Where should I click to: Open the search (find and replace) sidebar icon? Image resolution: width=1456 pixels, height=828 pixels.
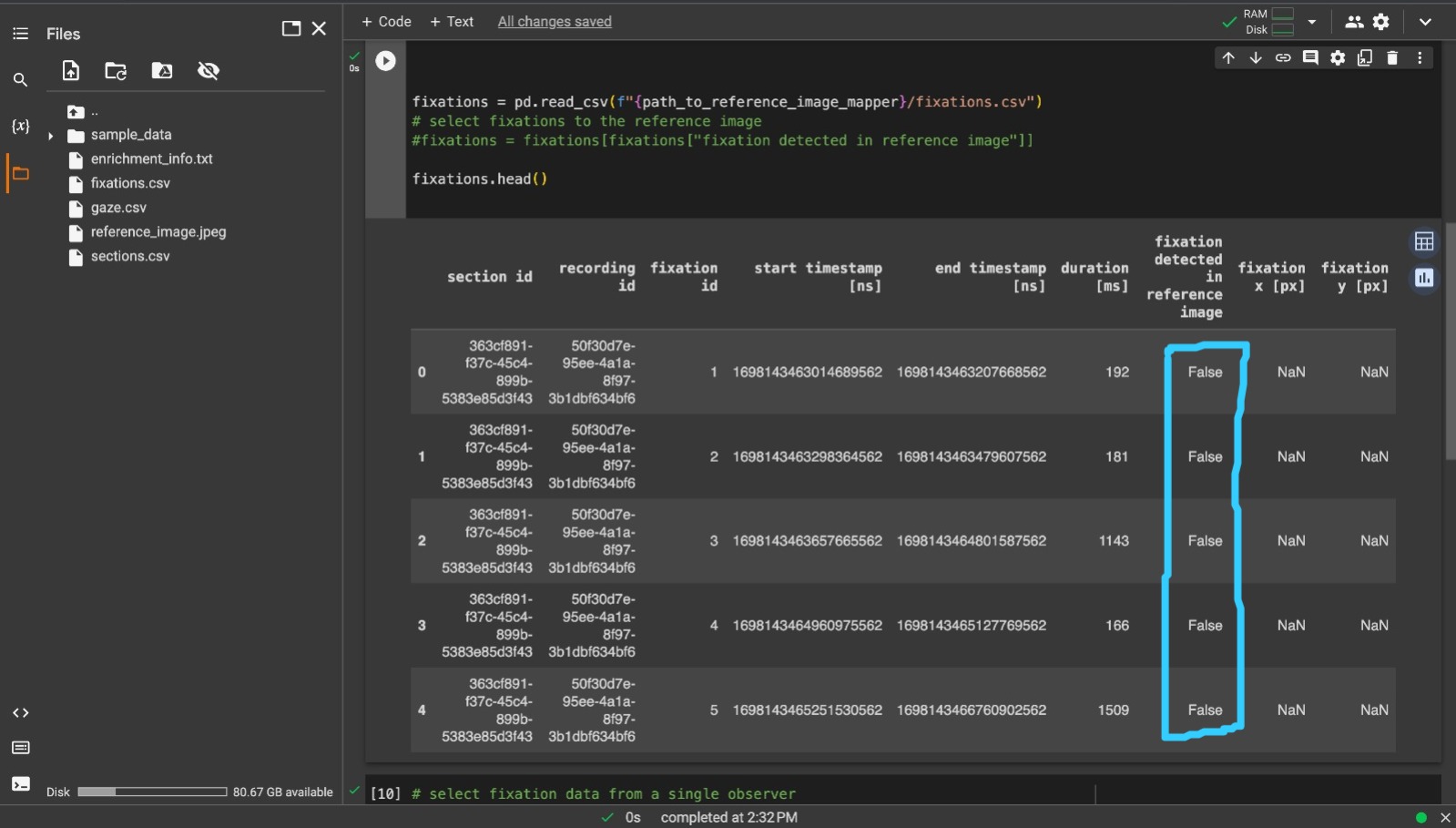click(x=20, y=80)
